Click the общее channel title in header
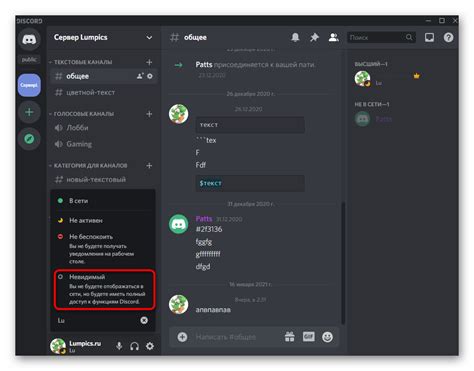The width and height of the screenshot is (474, 371). pos(195,38)
